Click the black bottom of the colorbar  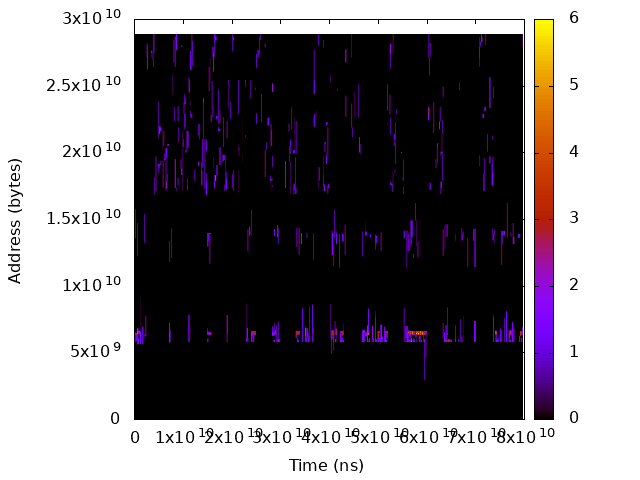pos(543,413)
